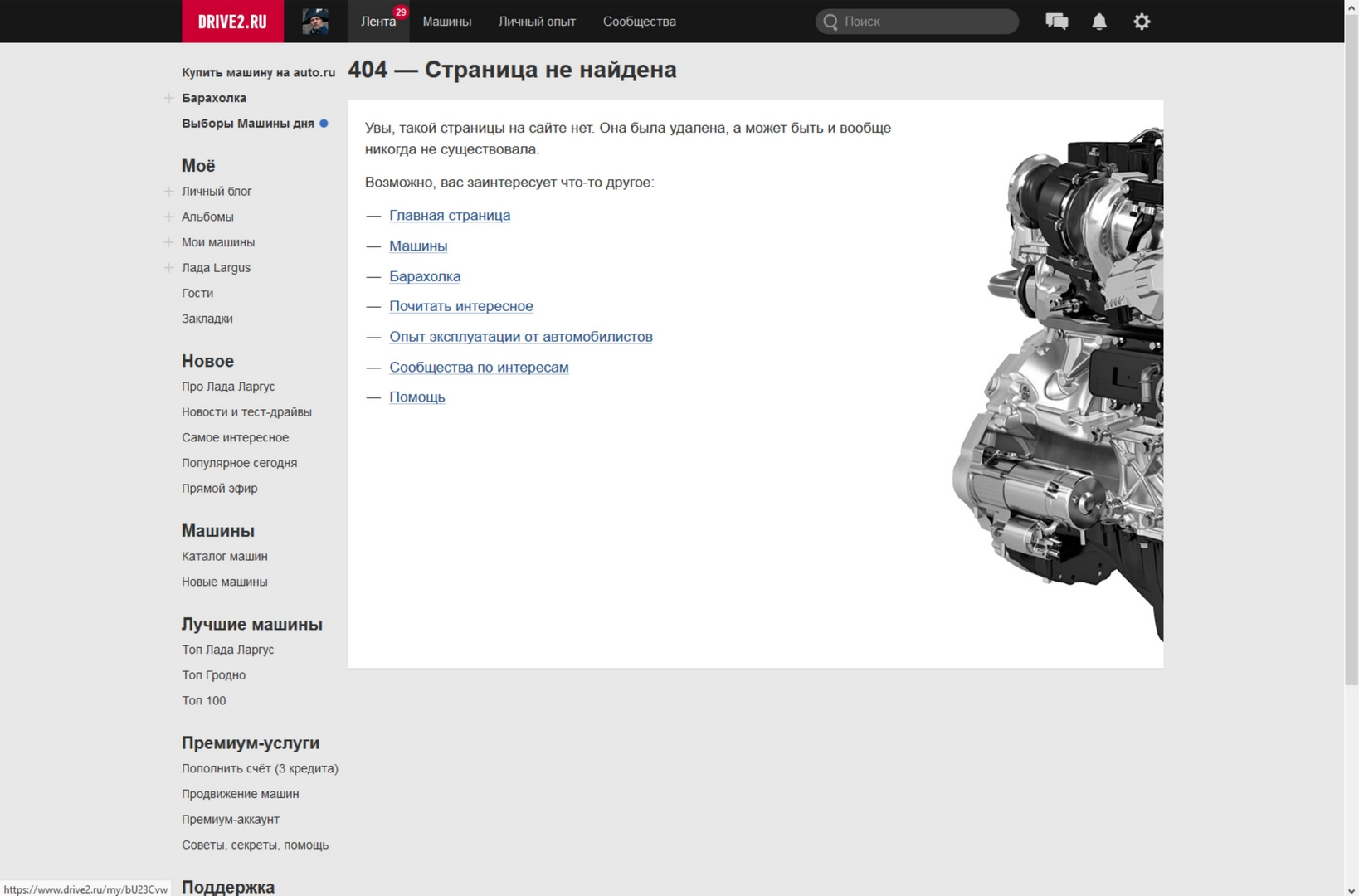
Task: Open Популярное сегодня
Action: [239, 463]
